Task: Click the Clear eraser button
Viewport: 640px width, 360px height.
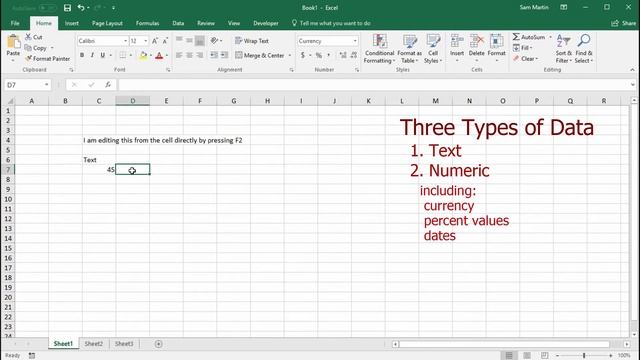Action: tap(525, 59)
